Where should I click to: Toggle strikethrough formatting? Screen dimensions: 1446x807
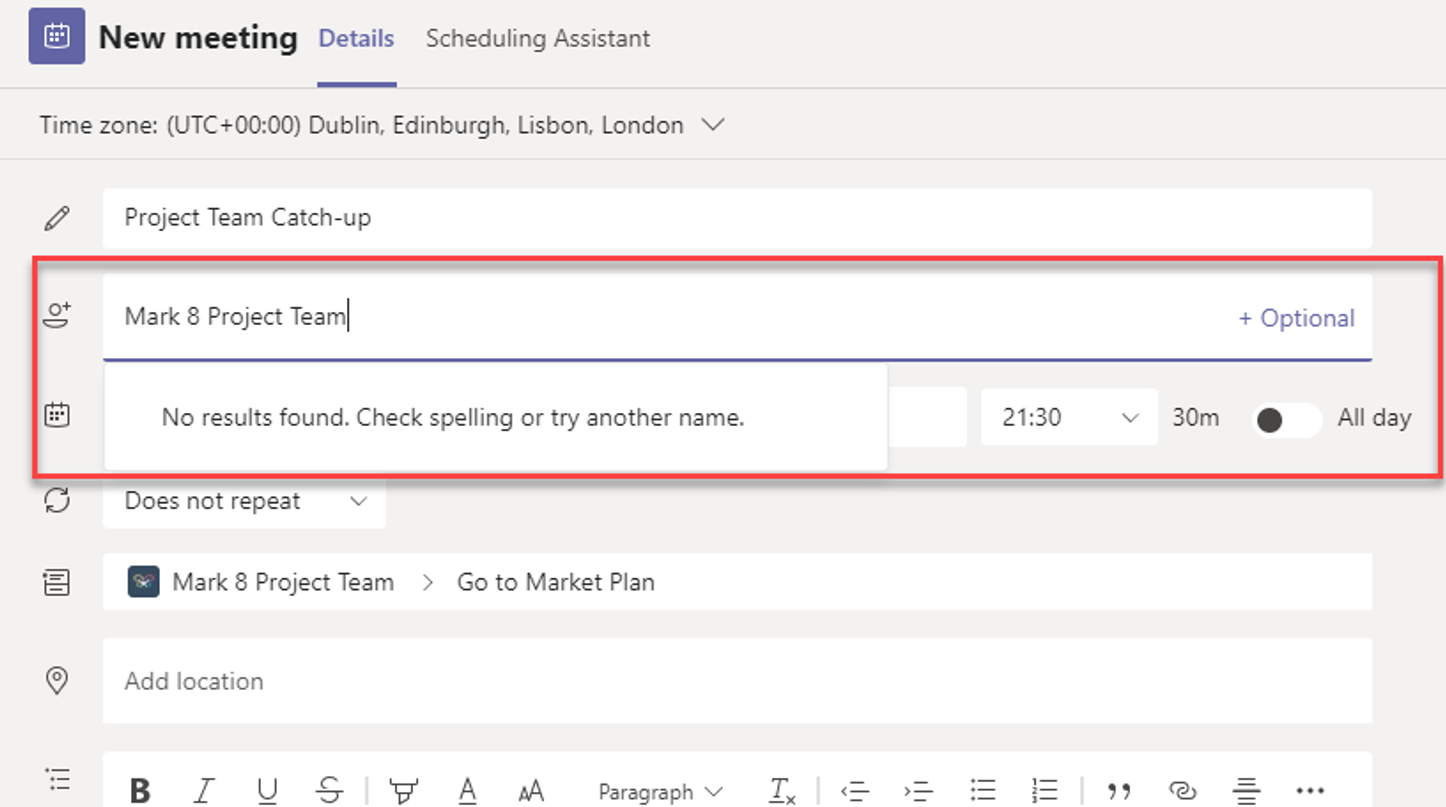tap(330, 791)
